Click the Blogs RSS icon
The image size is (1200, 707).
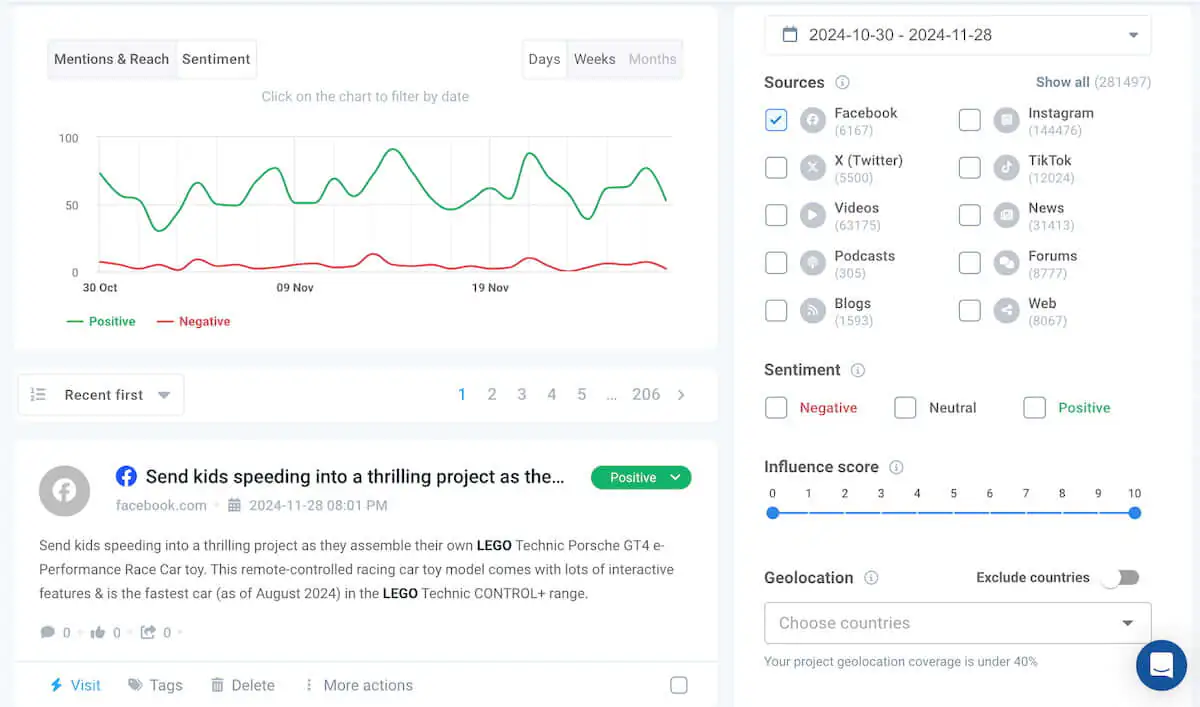(813, 310)
